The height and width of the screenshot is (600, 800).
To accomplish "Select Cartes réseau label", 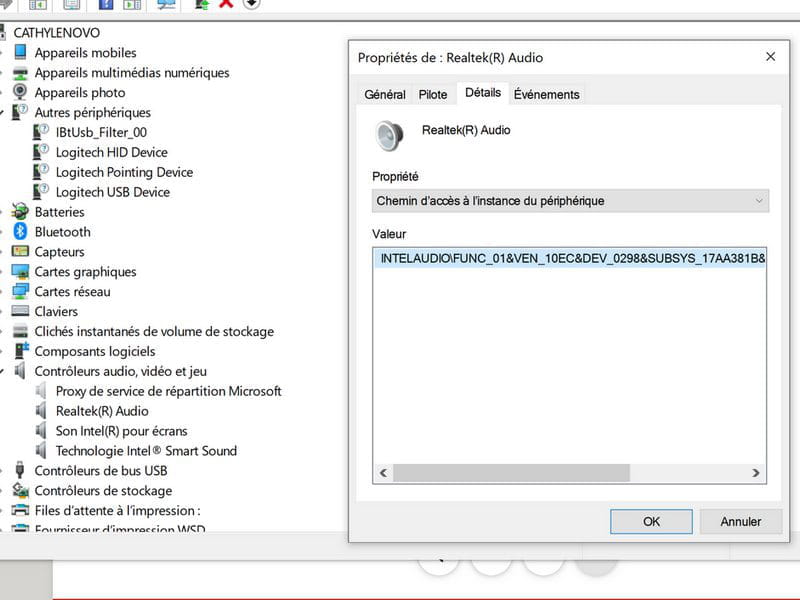I will [x=72, y=291].
